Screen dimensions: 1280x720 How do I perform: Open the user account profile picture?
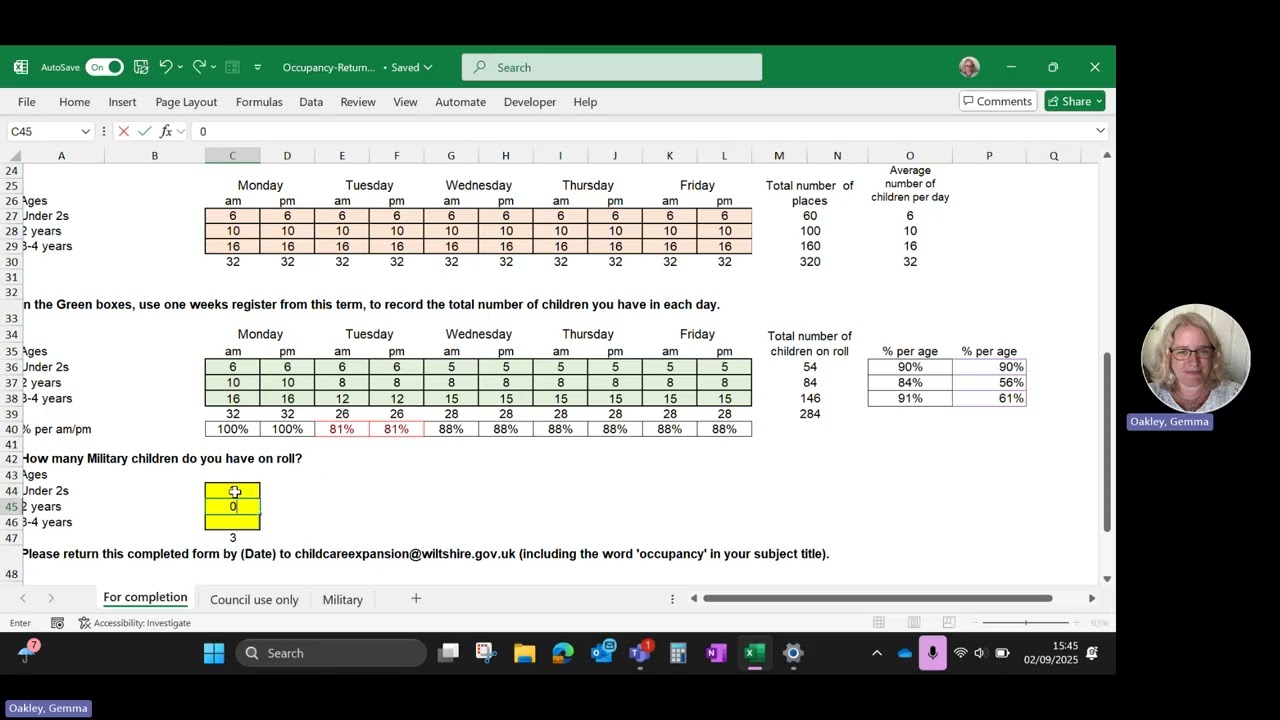click(969, 67)
